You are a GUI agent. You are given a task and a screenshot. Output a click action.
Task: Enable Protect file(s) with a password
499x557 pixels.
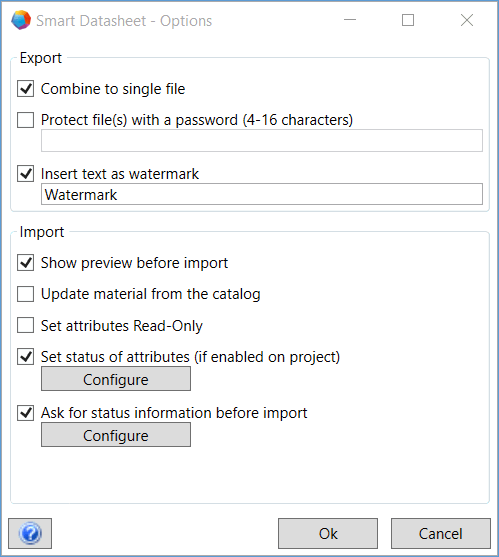pyautogui.click(x=26, y=120)
